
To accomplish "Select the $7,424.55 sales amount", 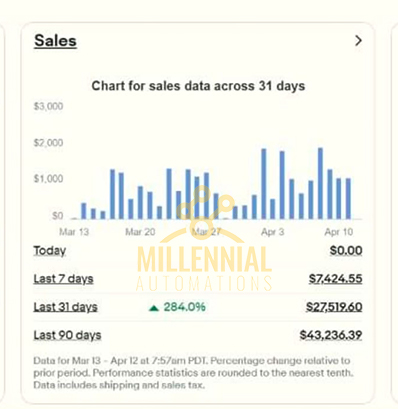I will pos(335,279).
